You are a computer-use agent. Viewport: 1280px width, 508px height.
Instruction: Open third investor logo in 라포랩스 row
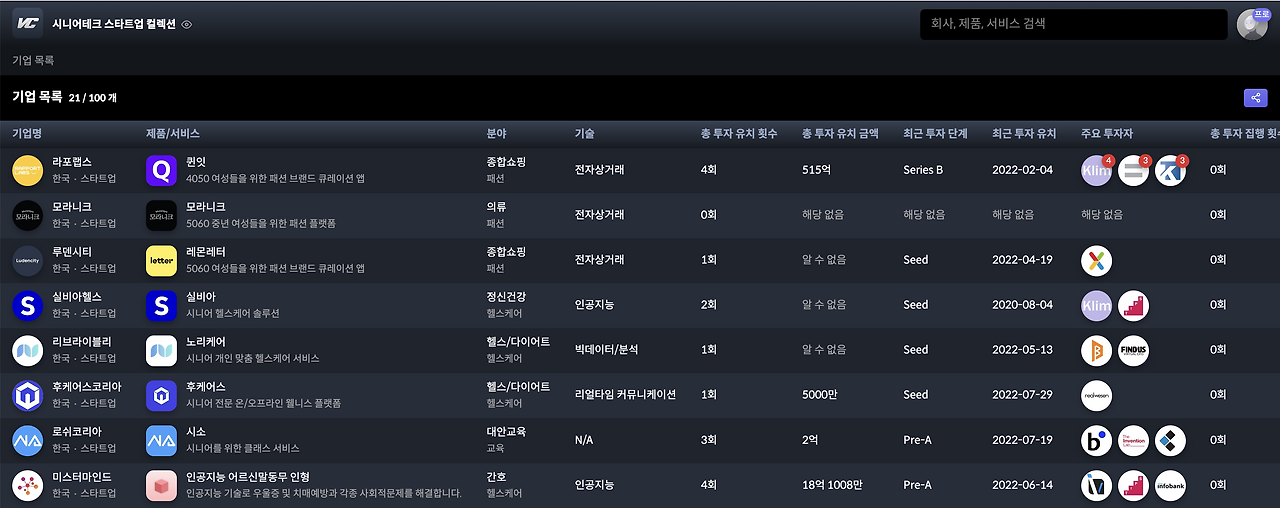[1171, 171]
